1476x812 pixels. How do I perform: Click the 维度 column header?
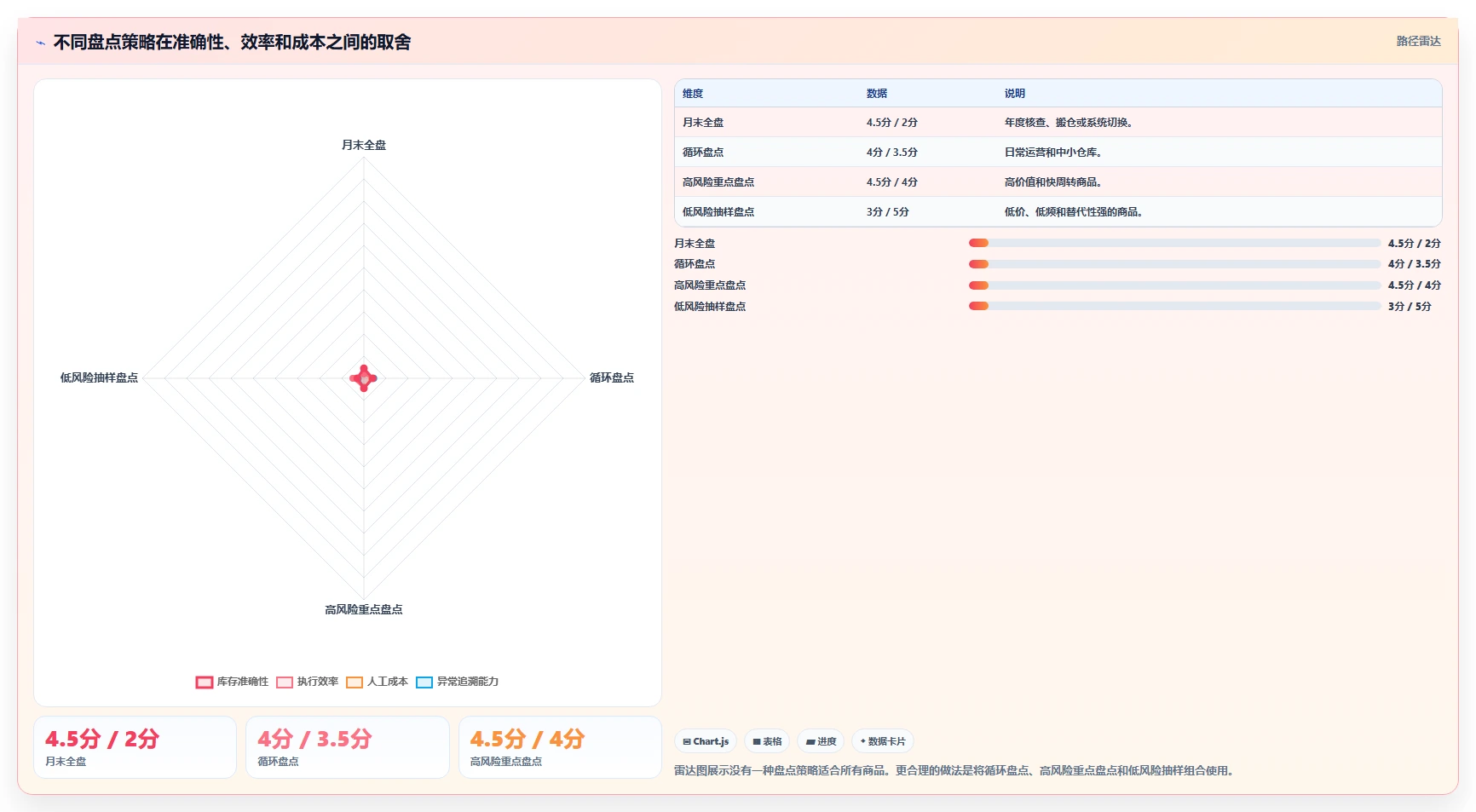pyautogui.click(x=693, y=94)
